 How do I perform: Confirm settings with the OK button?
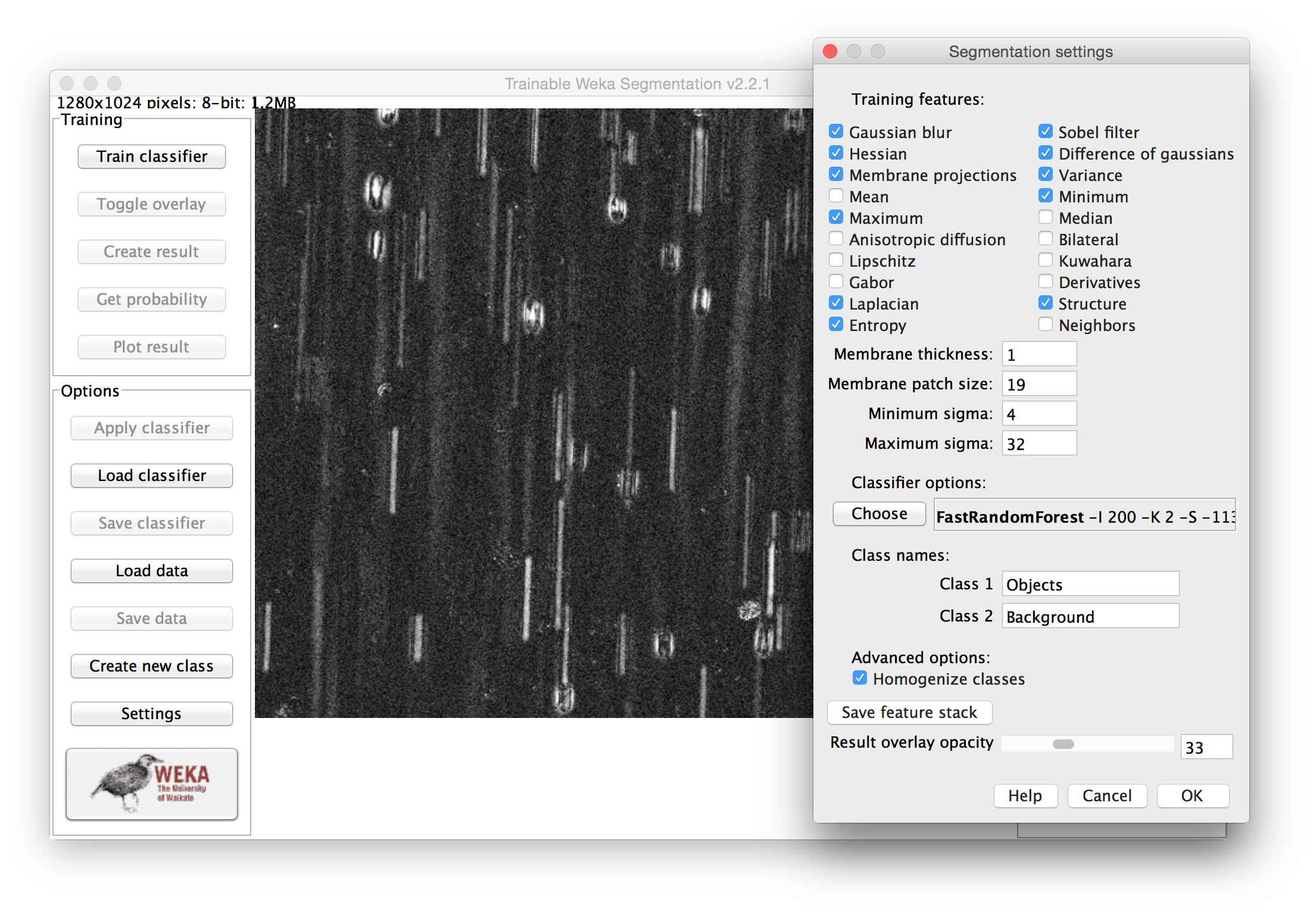(1192, 795)
